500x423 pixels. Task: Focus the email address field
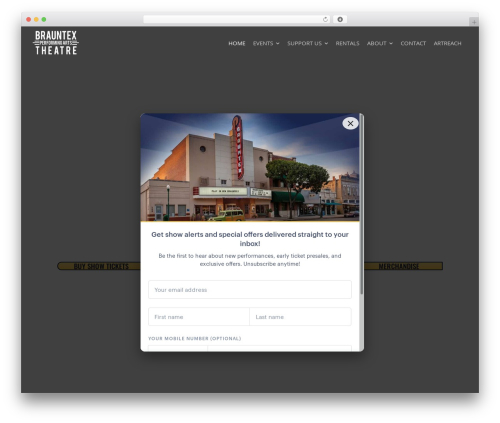[250, 290]
